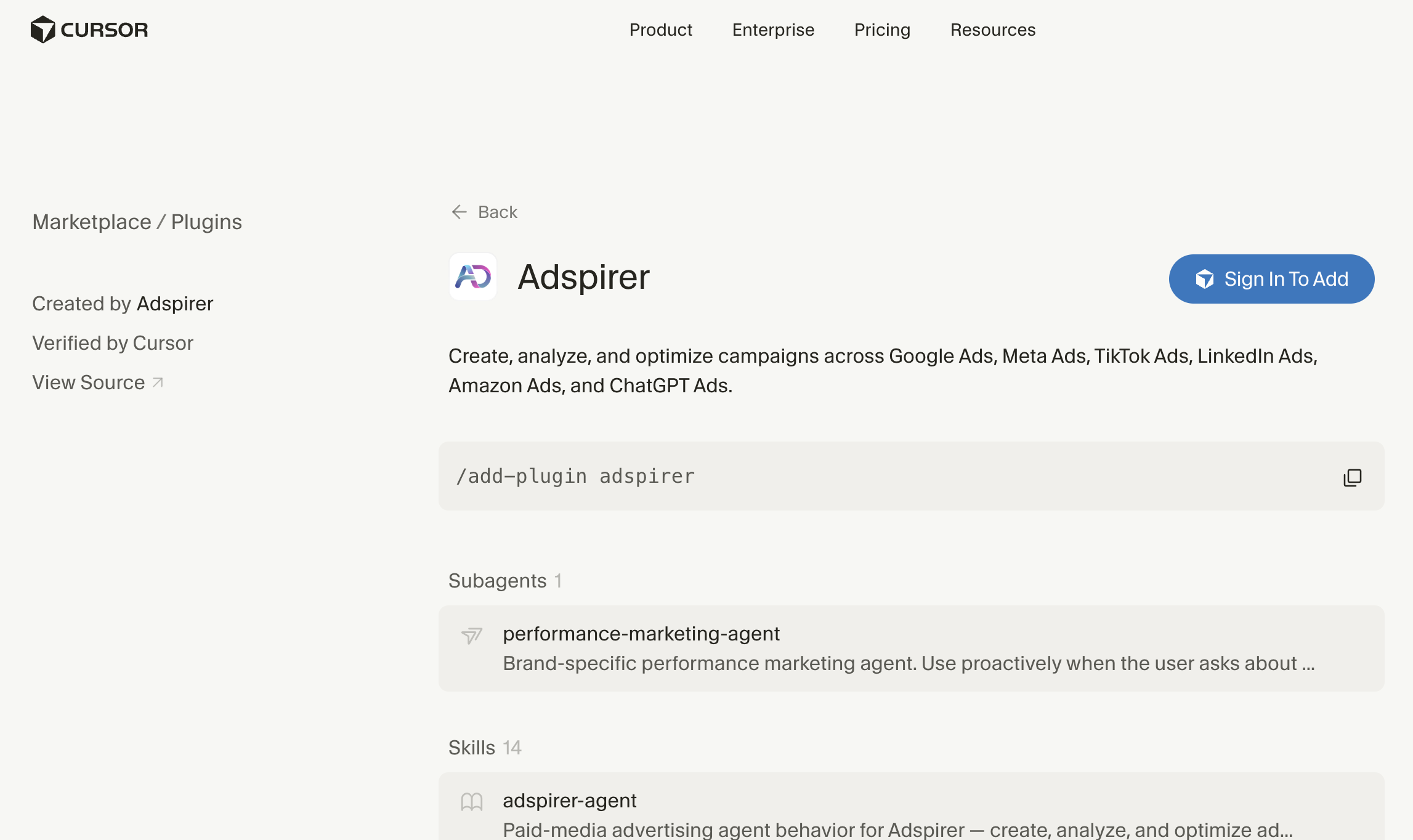Screen dimensions: 1413x840
Task: Copy the add-plugin command icon
Action: point(1352,477)
